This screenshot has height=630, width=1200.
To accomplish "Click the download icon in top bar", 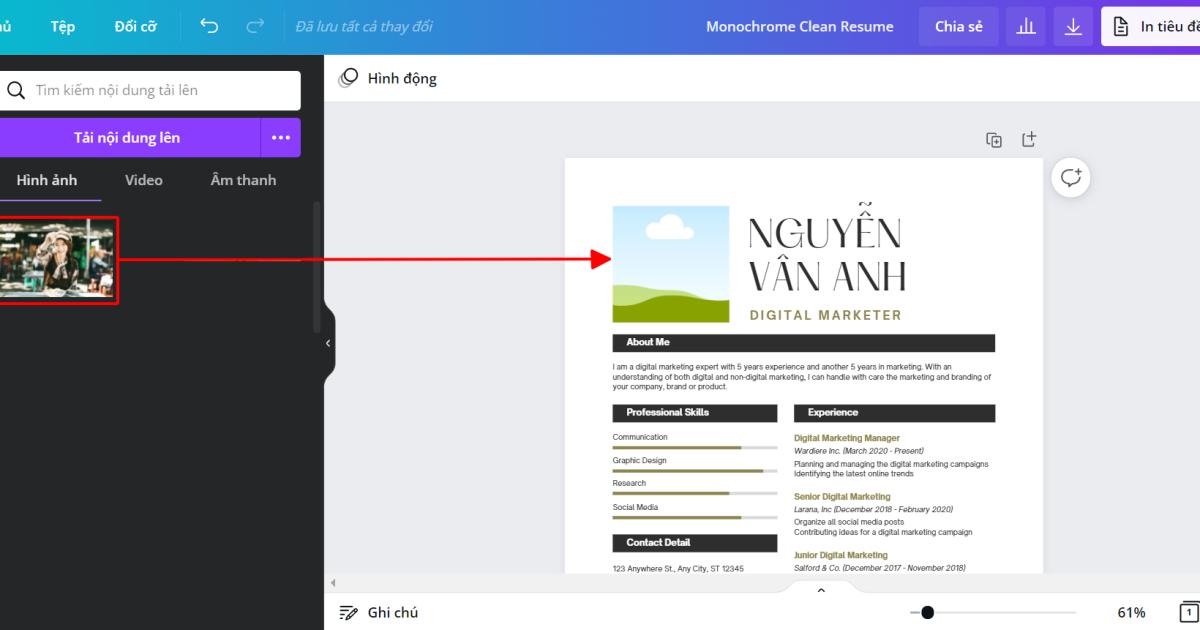I will point(1073,26).
